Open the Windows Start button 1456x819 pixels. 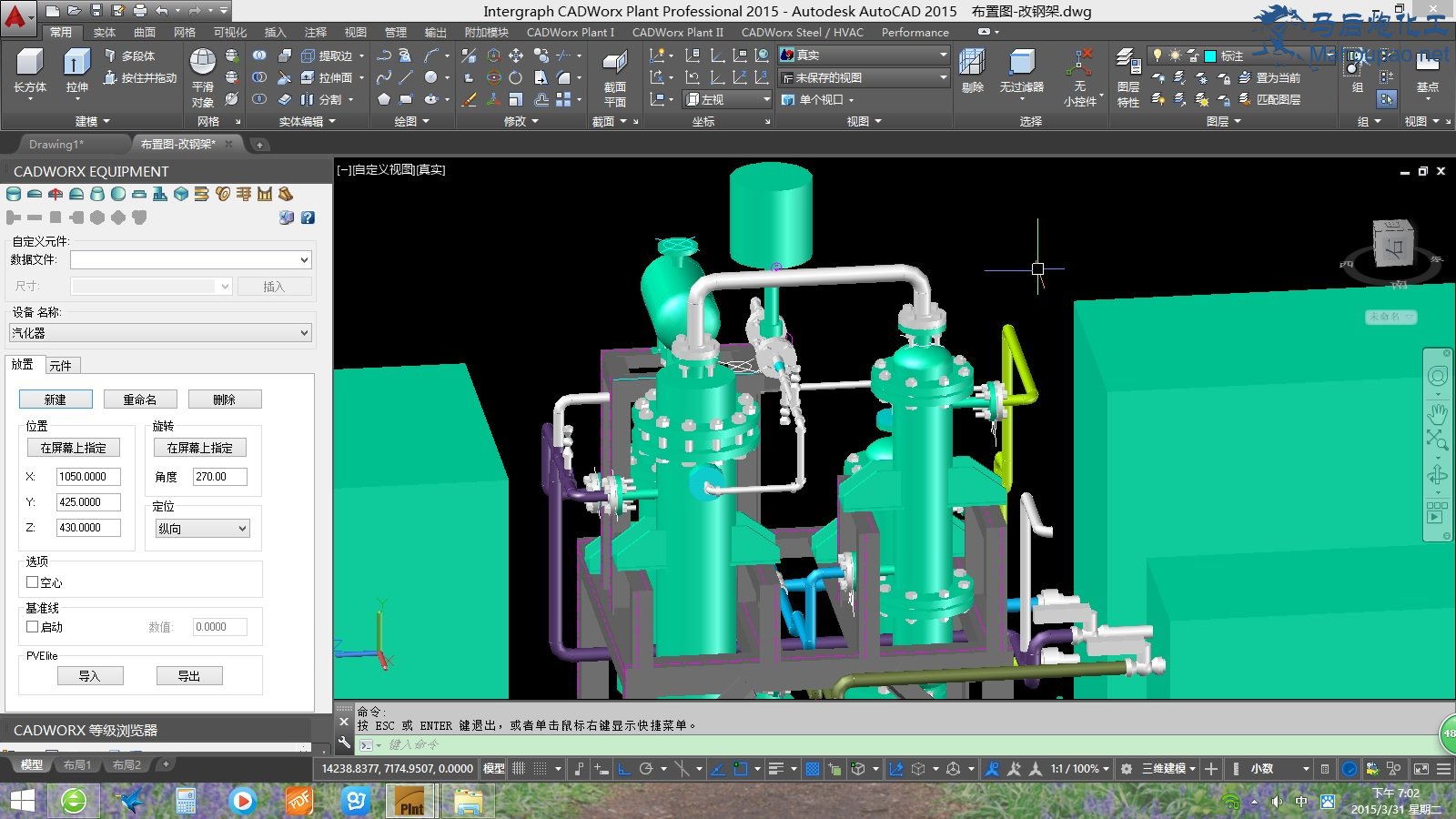[x=22, y=801]
